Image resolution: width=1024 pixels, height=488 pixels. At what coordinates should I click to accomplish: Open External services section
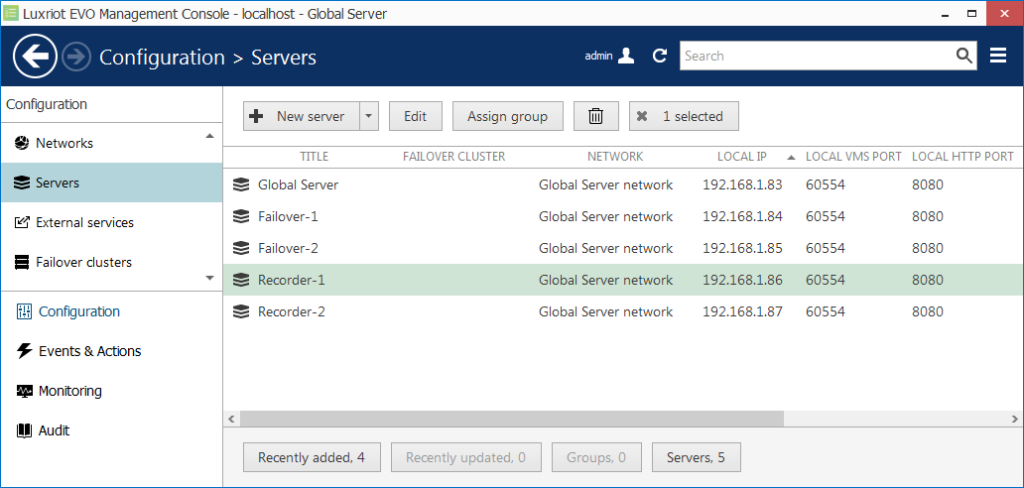click(x=111, y=223)
